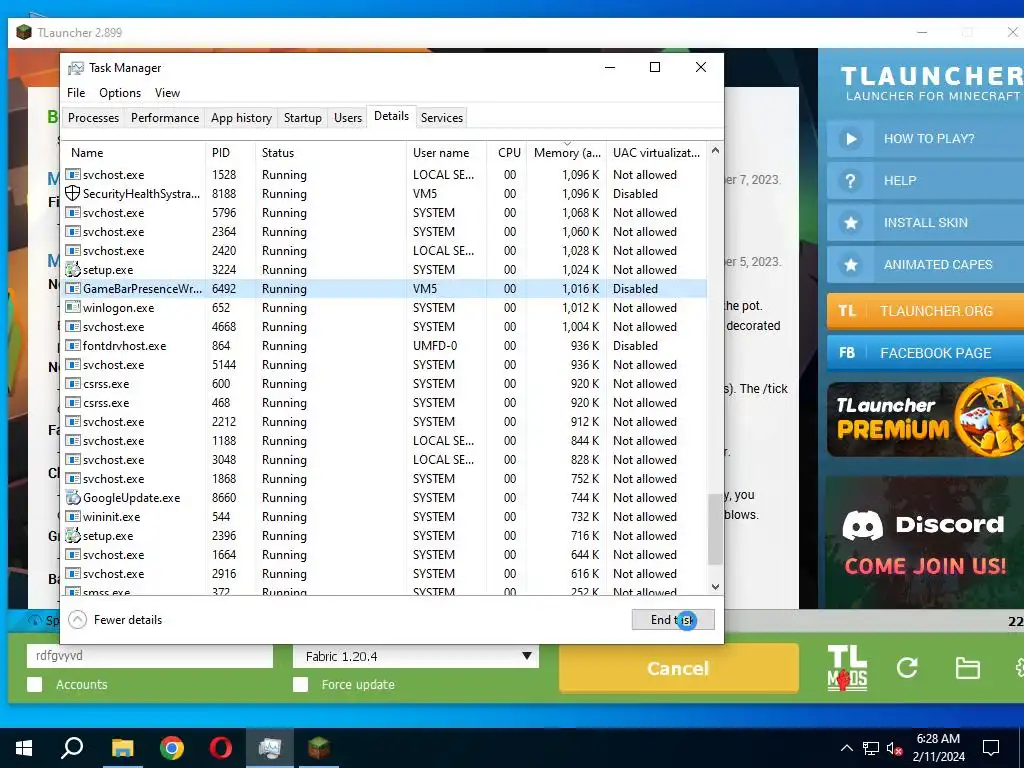Switch to Processes tab
Screen dimensions: 1024x768
[93, 118]
